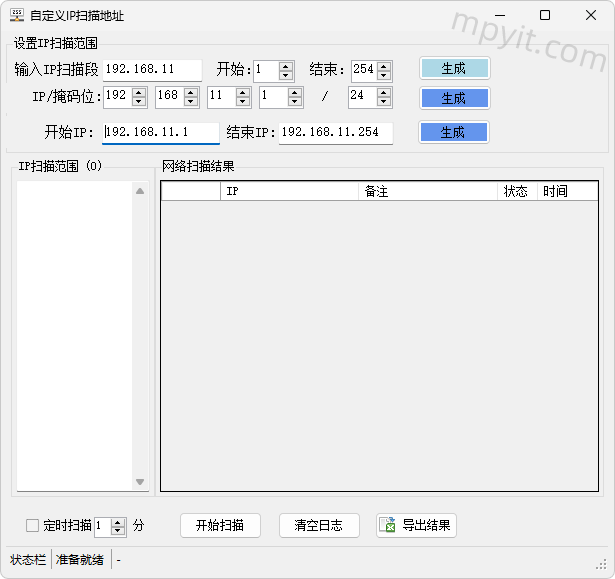
Task: Click the 状态 column header
Action: pyautogui.click(x=517, y=191)
